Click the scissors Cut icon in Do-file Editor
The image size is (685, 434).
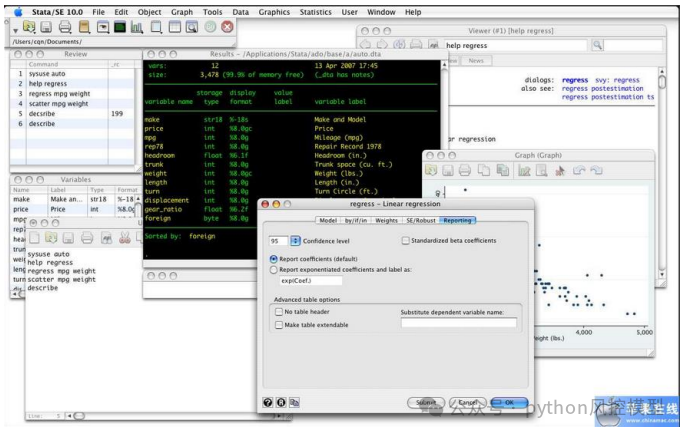[125, 238]
